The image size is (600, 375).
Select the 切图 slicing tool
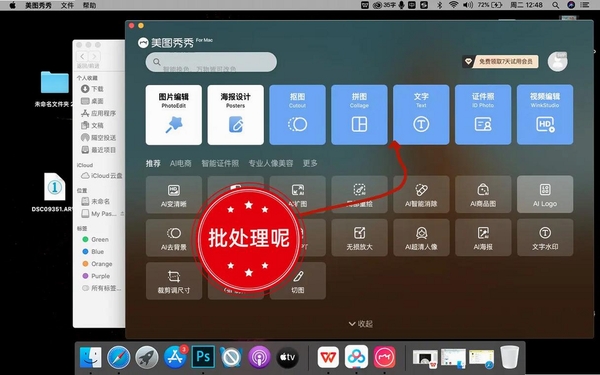click(x=297, y=281)
